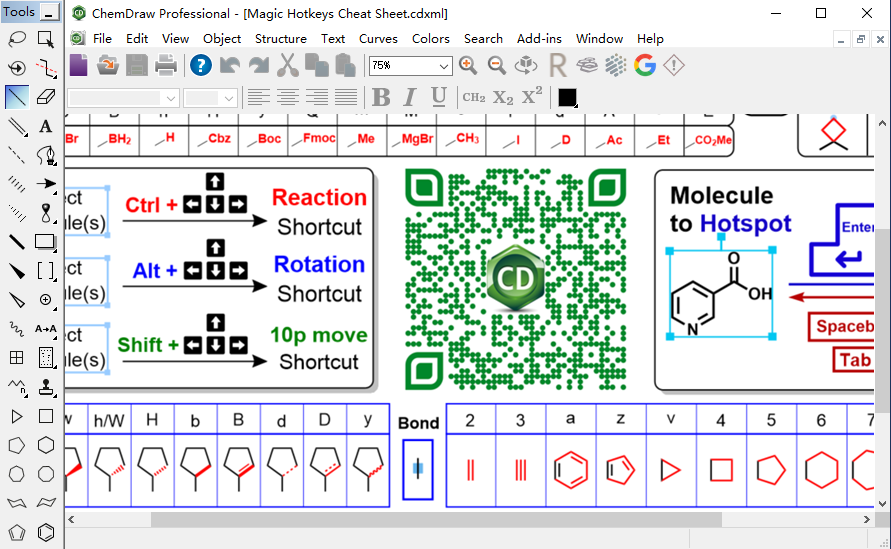Select the Acyclic Chain tool
The image size is (891, 549).
click(x=16, y=387)
